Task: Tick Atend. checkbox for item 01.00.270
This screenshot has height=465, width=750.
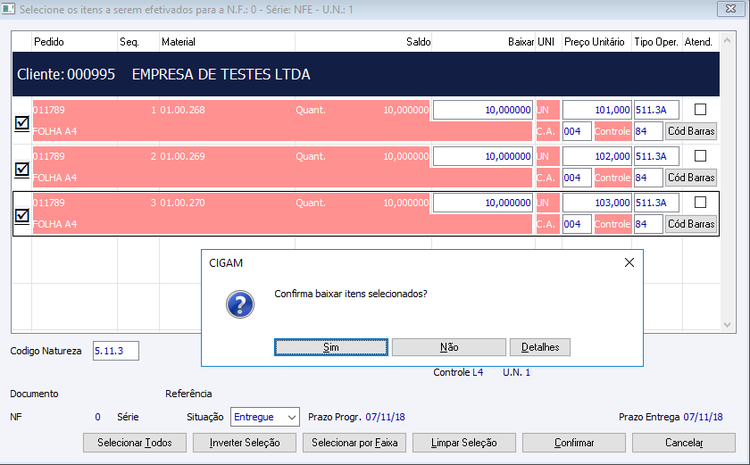Action: tap(700, 202)
